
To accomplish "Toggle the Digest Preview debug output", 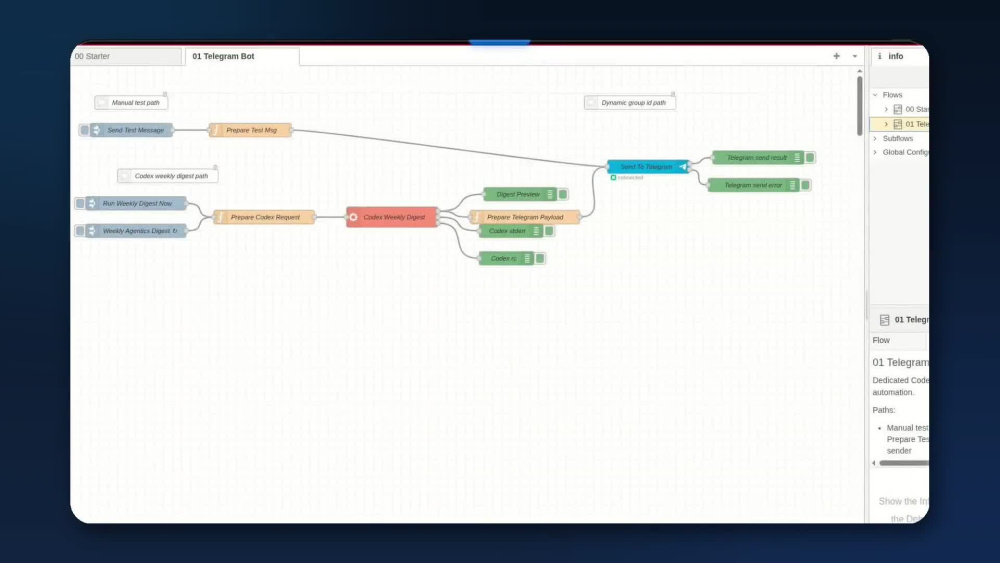I will point(563,194).
